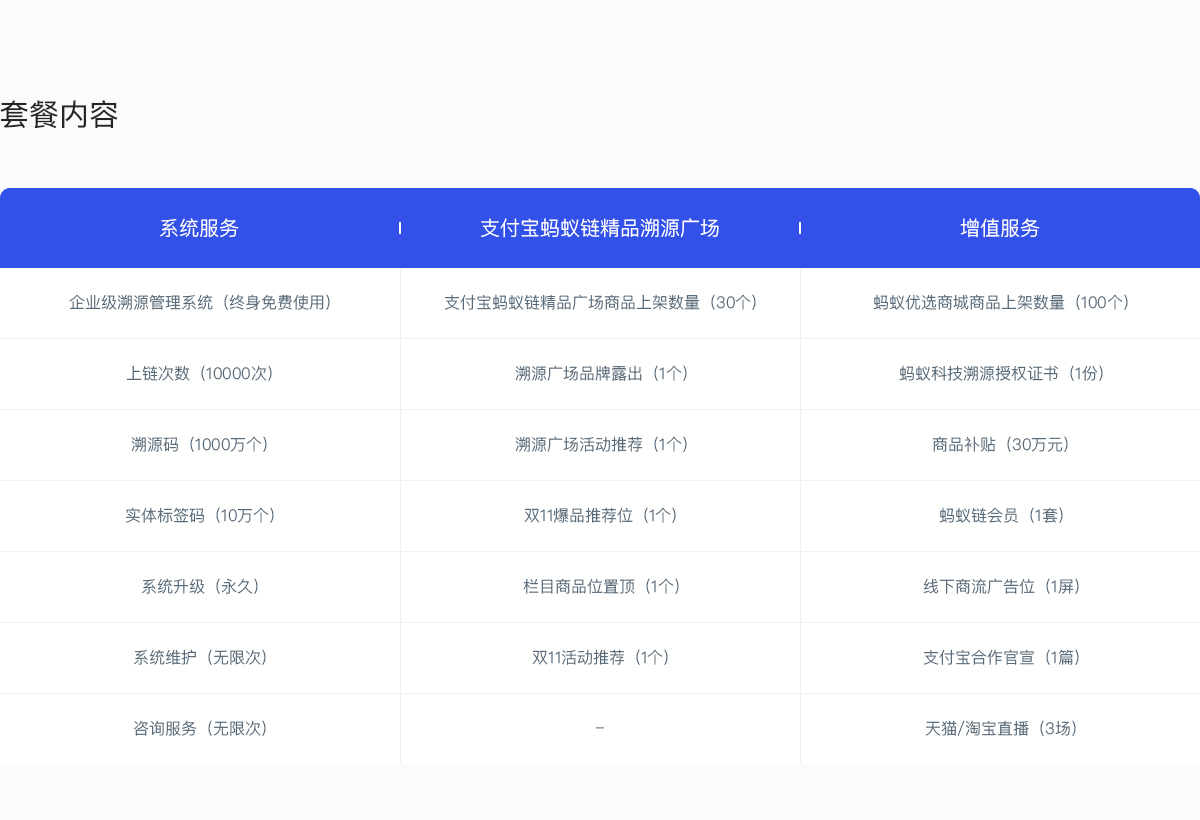
Task: Click 商品补贴（30万元） cell
Action: [1000, 445]
